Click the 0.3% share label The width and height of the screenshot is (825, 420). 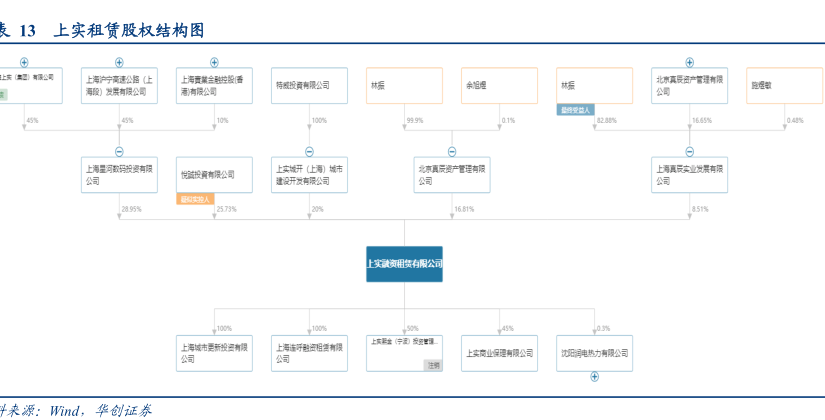click(x=603, y=329)
